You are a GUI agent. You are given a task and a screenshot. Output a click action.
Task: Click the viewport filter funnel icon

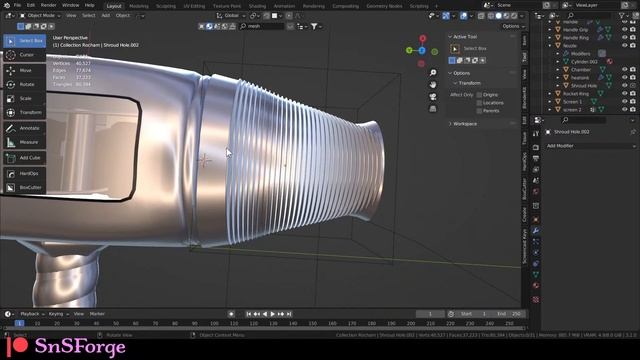(x=314, y=27)
